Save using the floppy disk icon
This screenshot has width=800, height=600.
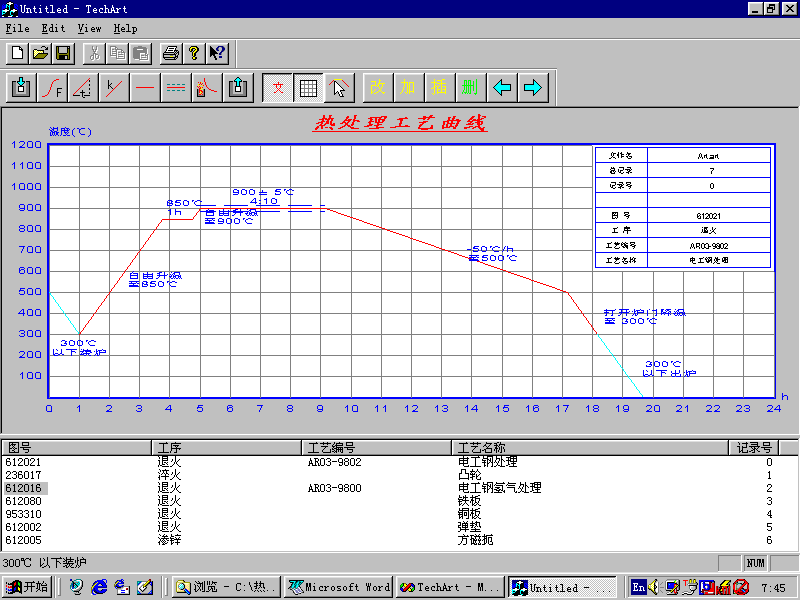62,53
